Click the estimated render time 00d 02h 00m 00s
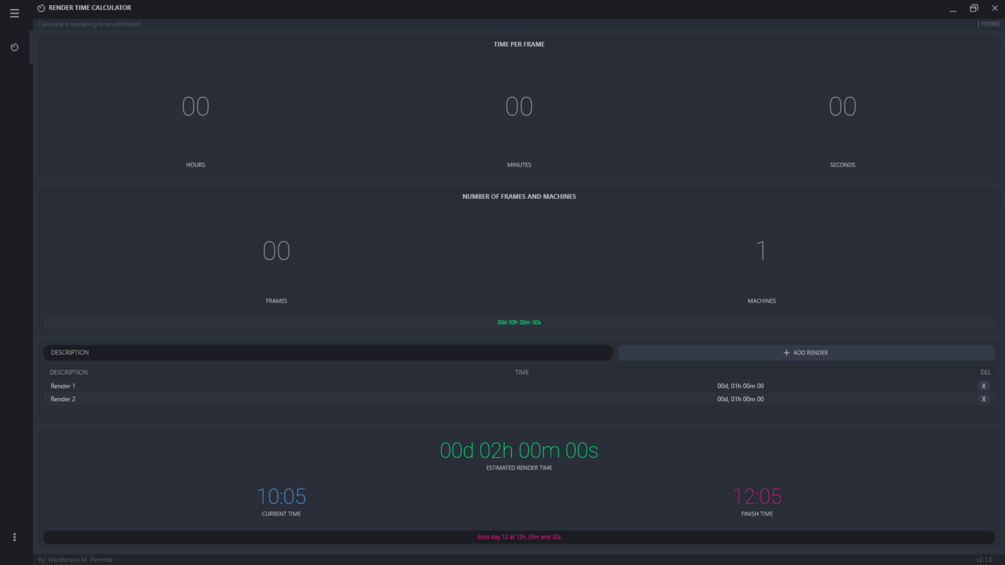Image resolution: width=1005 pixels, height=565 pixels. 519,450
